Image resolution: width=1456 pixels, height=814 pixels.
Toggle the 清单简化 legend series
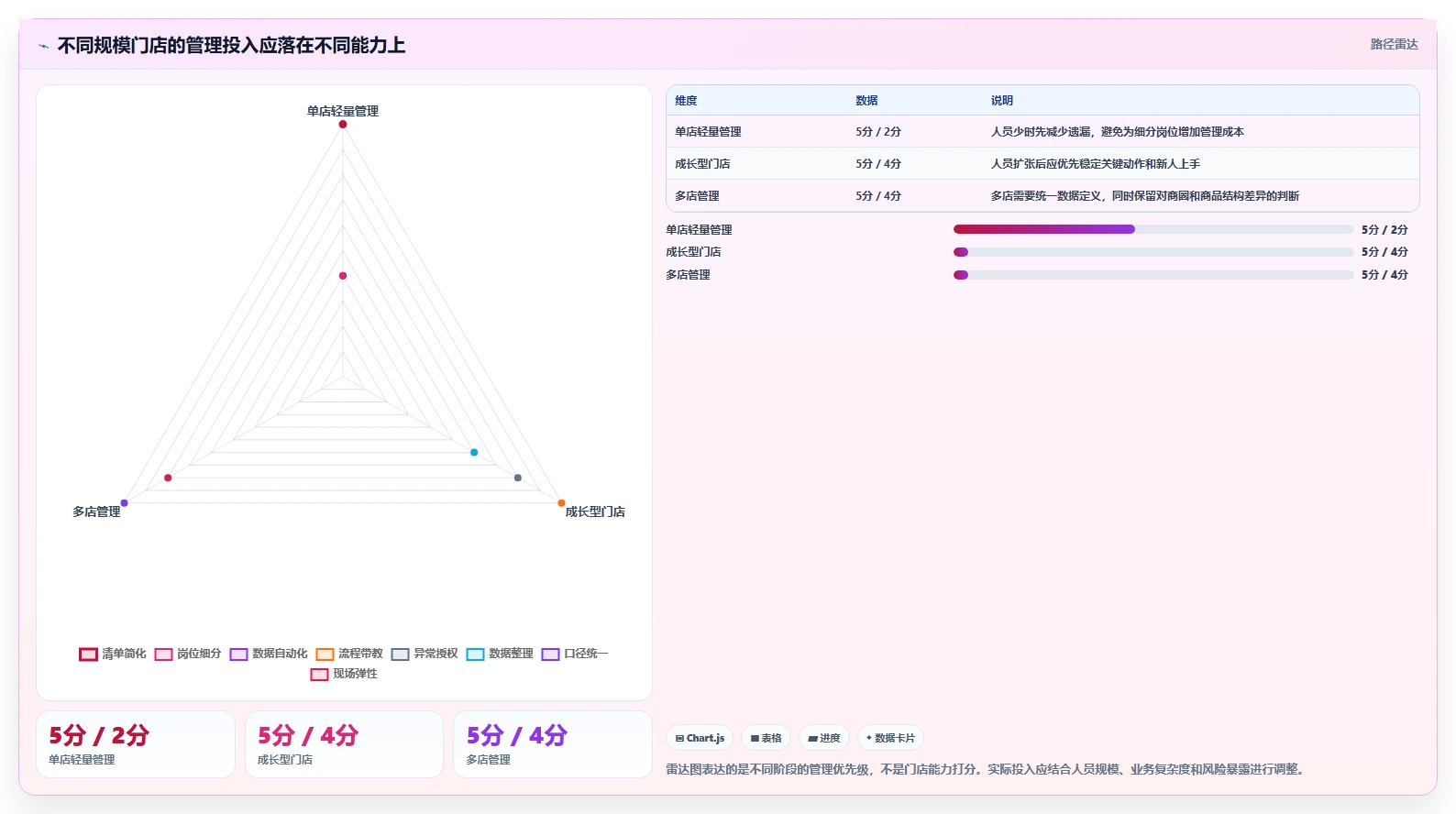(x=113, y=654)
